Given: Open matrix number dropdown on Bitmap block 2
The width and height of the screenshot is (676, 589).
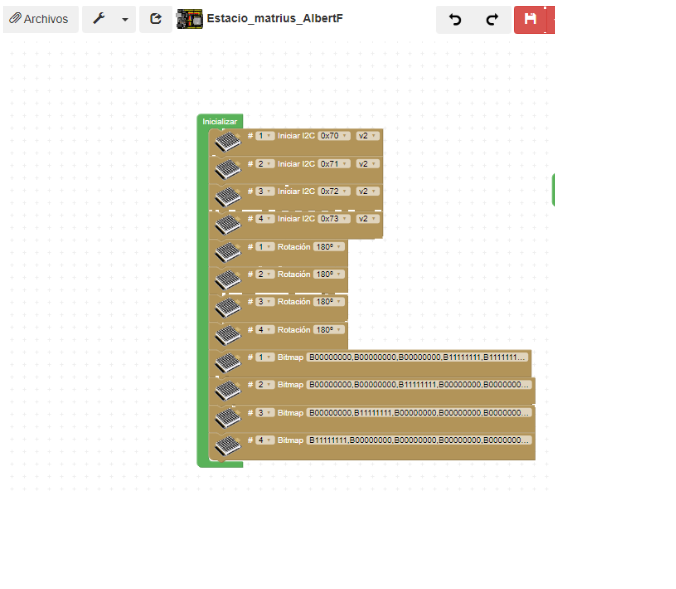Looking at the screenshot, I should click(264, 384).
